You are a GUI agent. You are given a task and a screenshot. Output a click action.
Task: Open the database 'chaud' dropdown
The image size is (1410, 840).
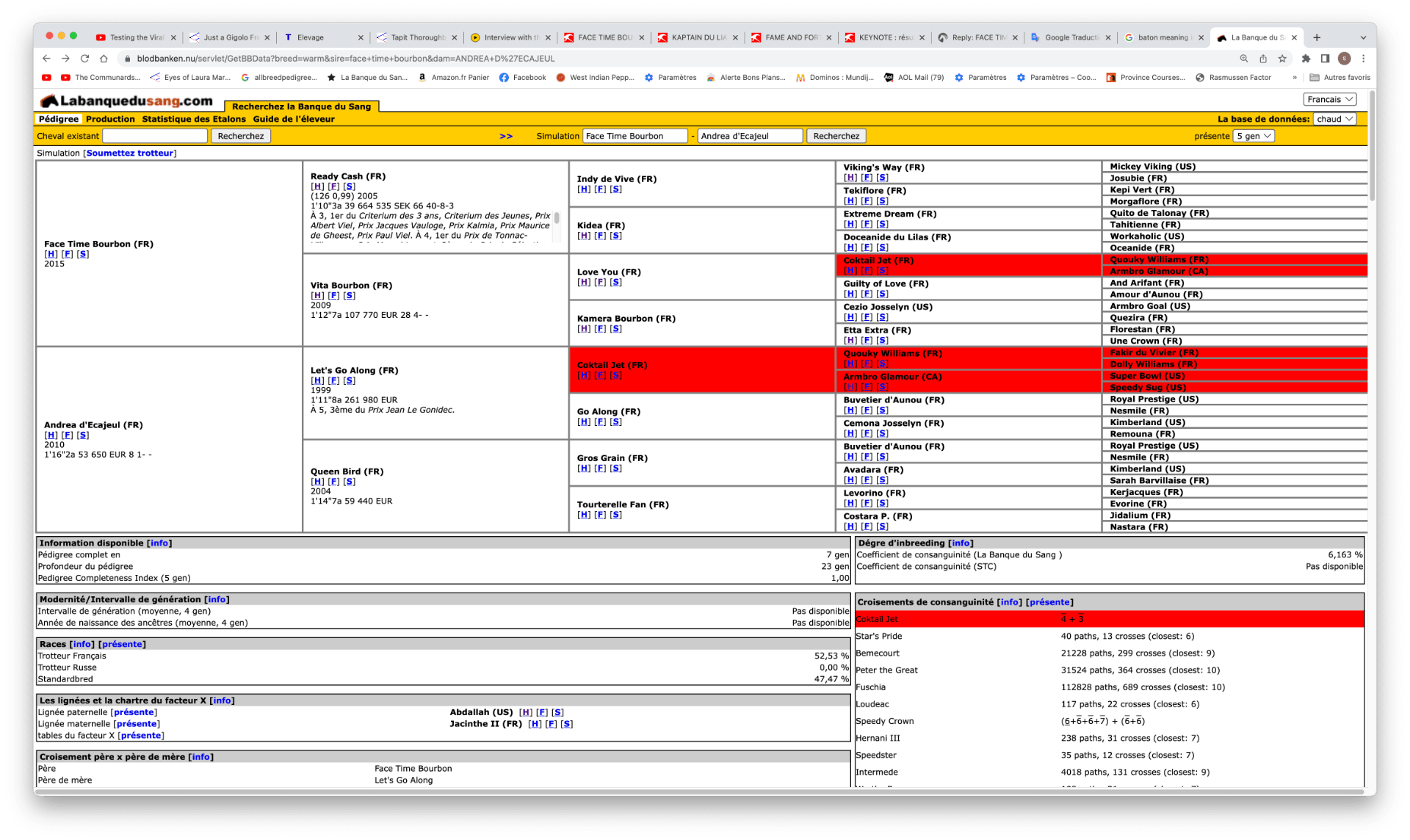coord(1334,119)
